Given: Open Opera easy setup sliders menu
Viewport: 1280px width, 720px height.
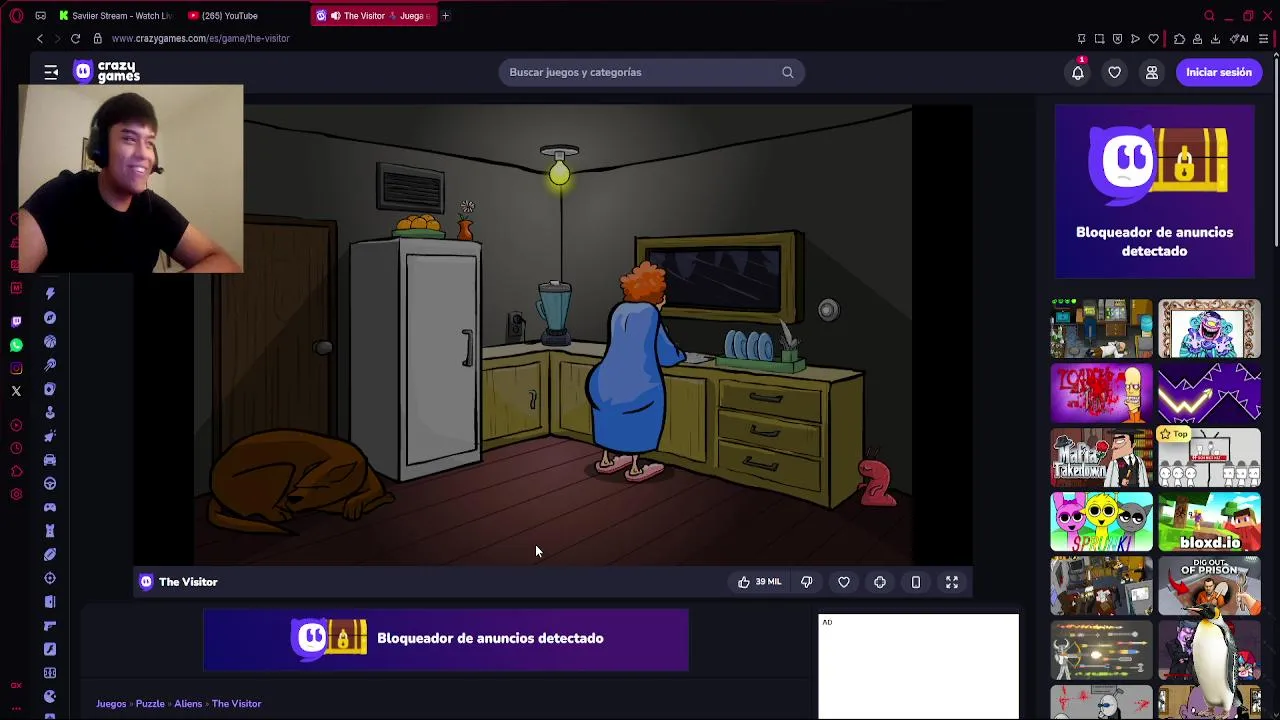Looking at the screenshot, I should (x=1264, y=39).
